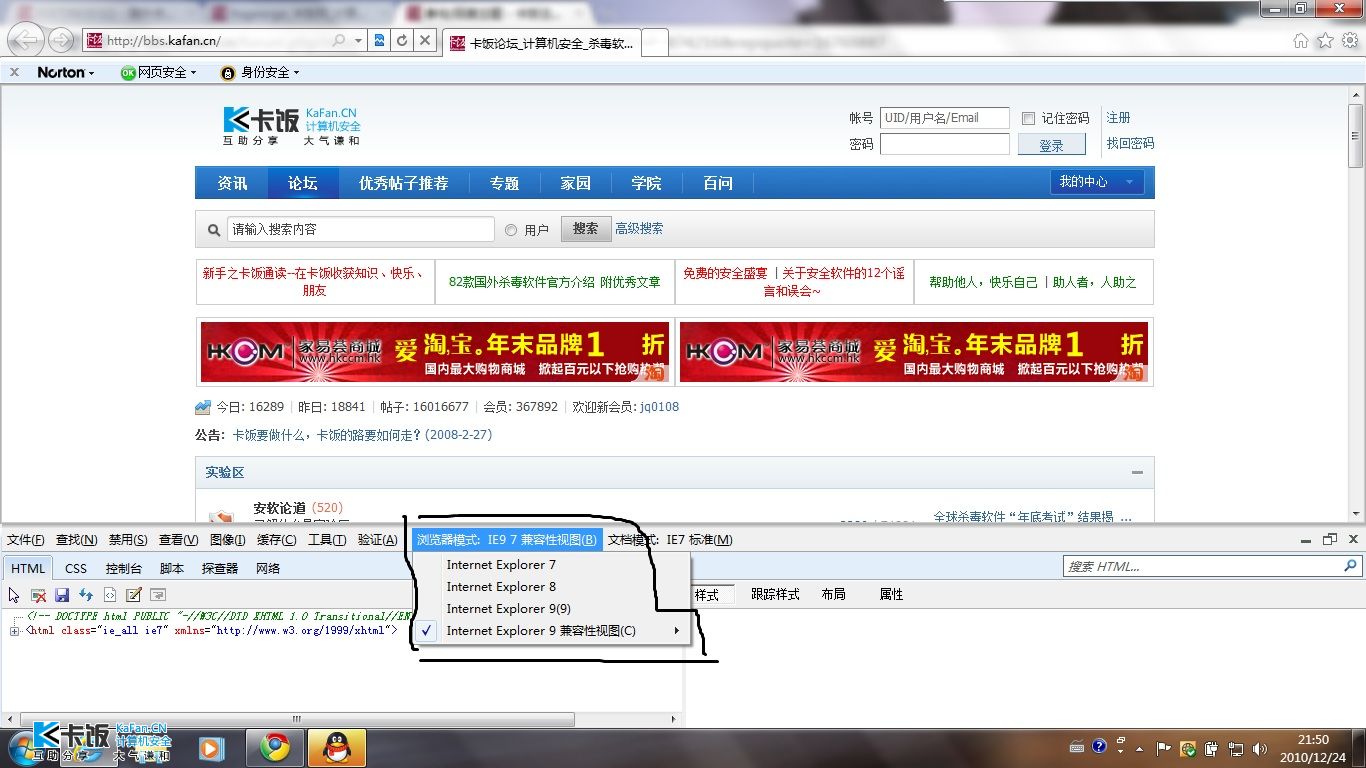The image size is (1366, 768).
Task: Click the 搜索 HTML search box
Action: point(1203,566)
